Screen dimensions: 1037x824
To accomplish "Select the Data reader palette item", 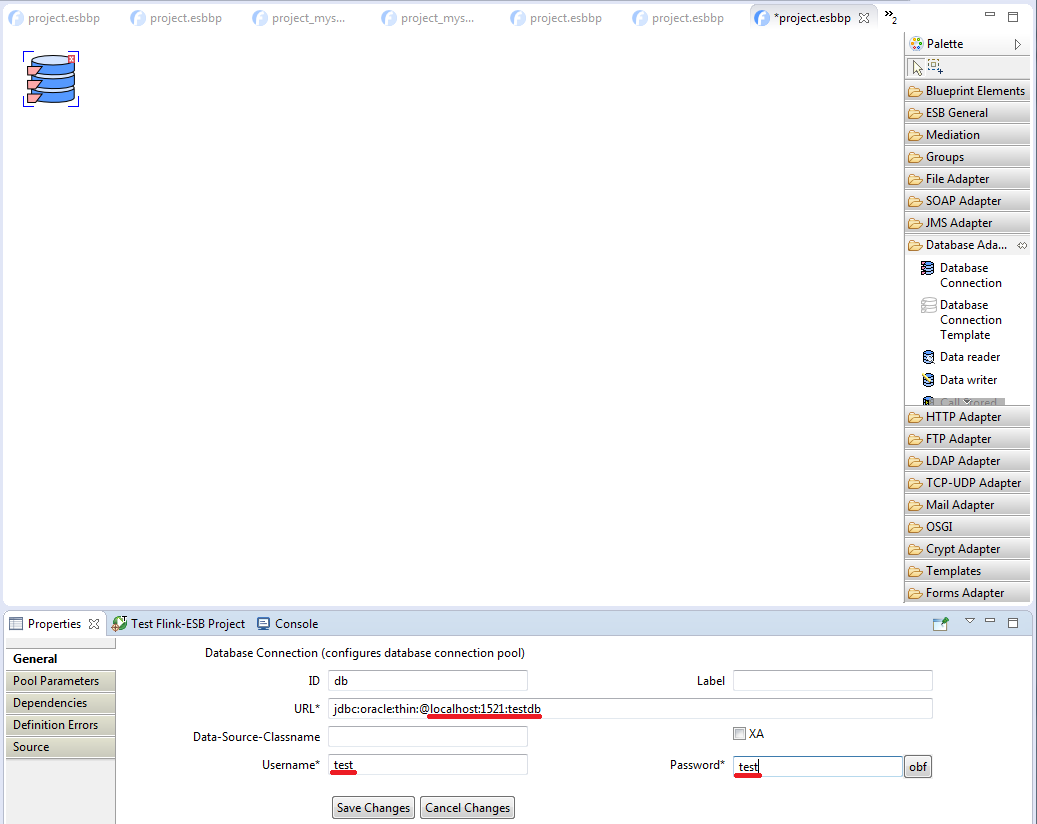I will 969,357.
